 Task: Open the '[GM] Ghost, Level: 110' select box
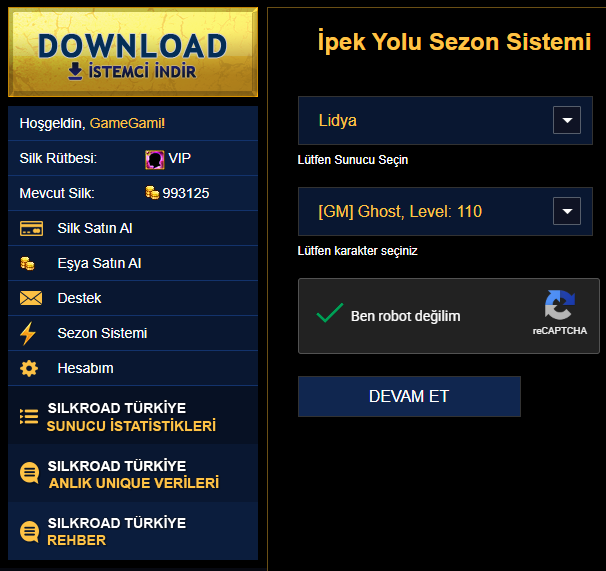[445, 211]
